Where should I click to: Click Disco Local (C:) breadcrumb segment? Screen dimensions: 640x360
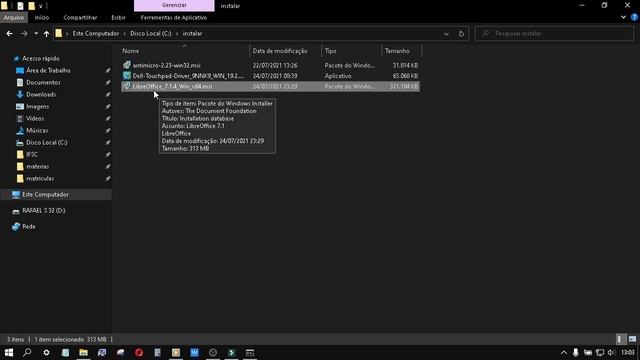(x=151, y=33)
